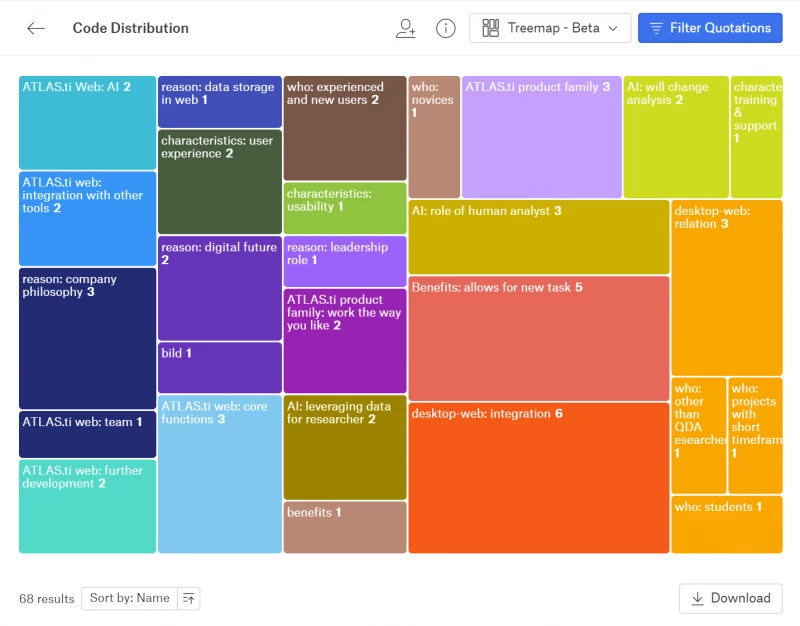Click the who: students 1 tile
The width and height of the screenshot is (800, 626).
pyautogui.click(x=726, y=525)
